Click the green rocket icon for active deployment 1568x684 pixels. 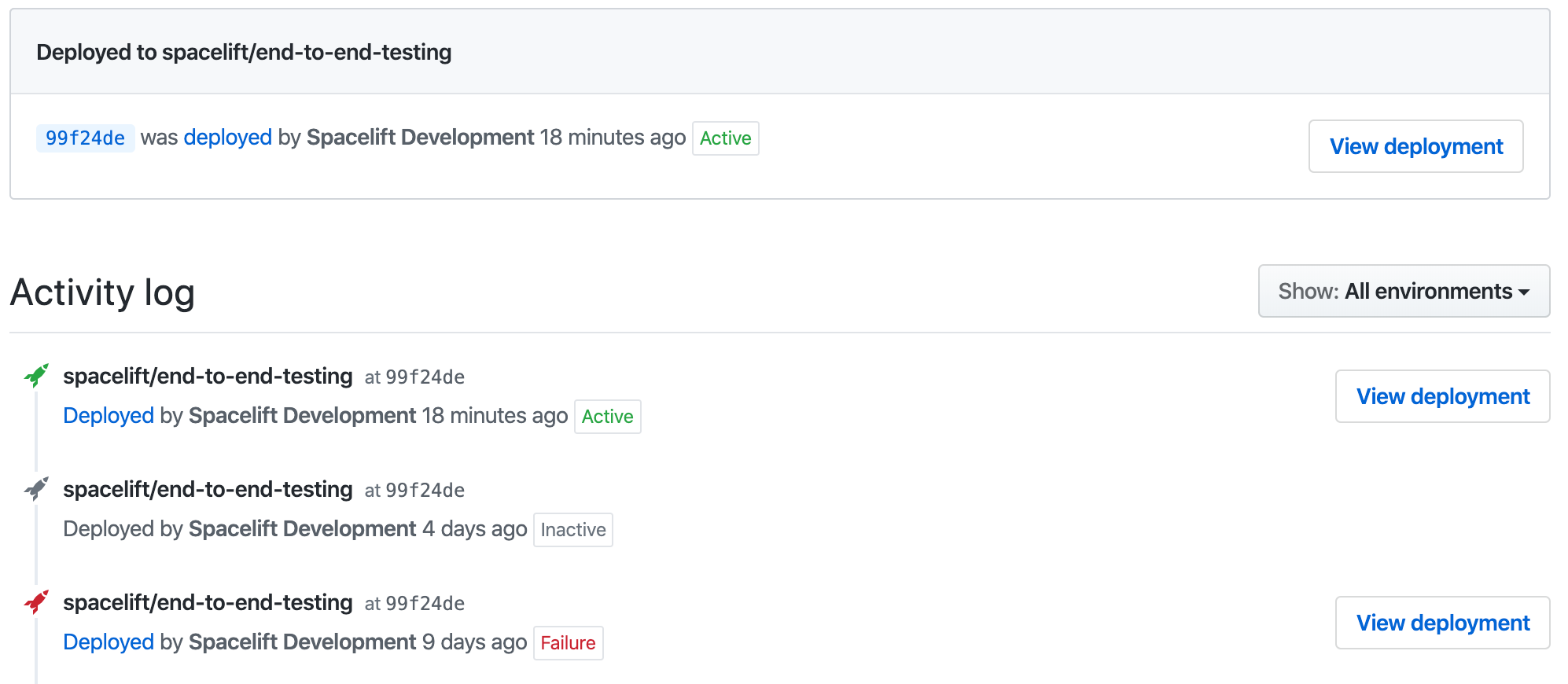[x=36, y=375]
